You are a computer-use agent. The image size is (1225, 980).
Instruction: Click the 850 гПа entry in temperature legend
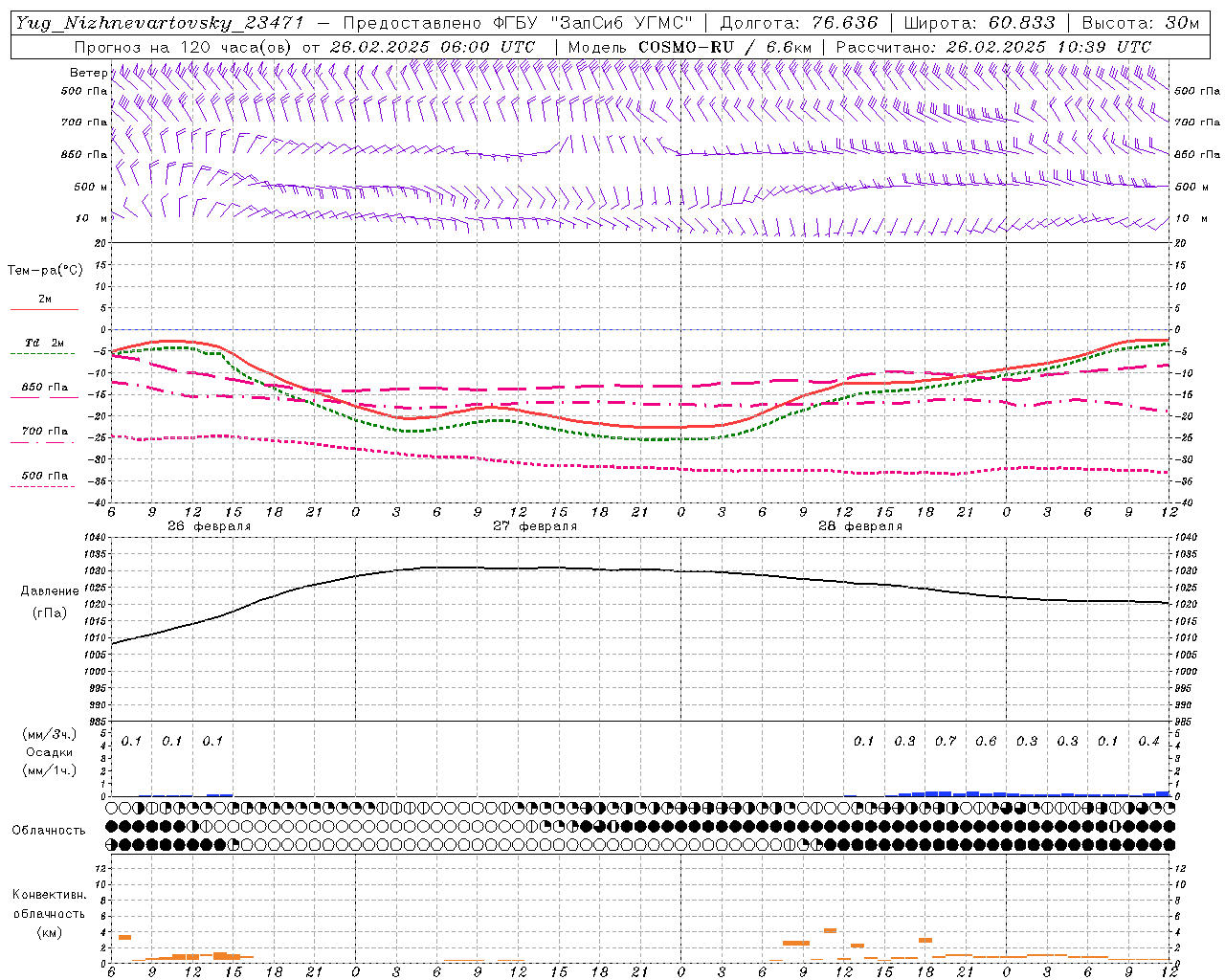click(x=45, y=388)
